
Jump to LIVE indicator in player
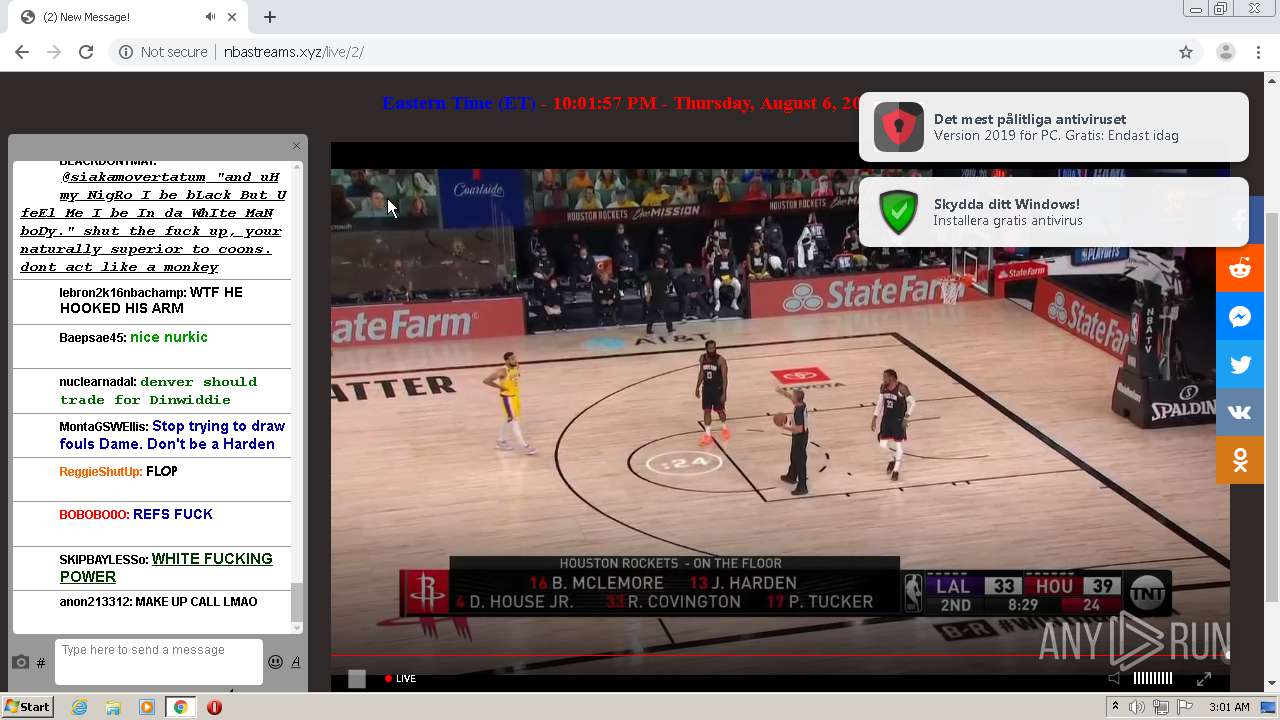400,678
